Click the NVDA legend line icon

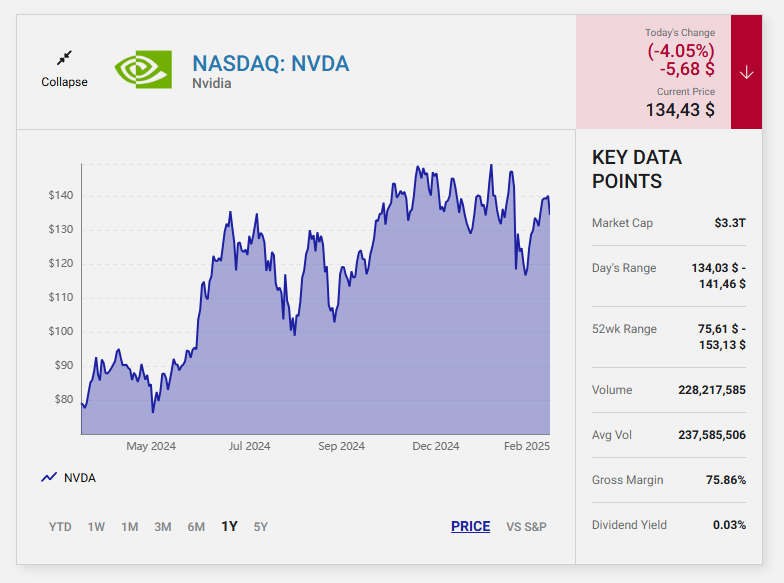(49, 478)
